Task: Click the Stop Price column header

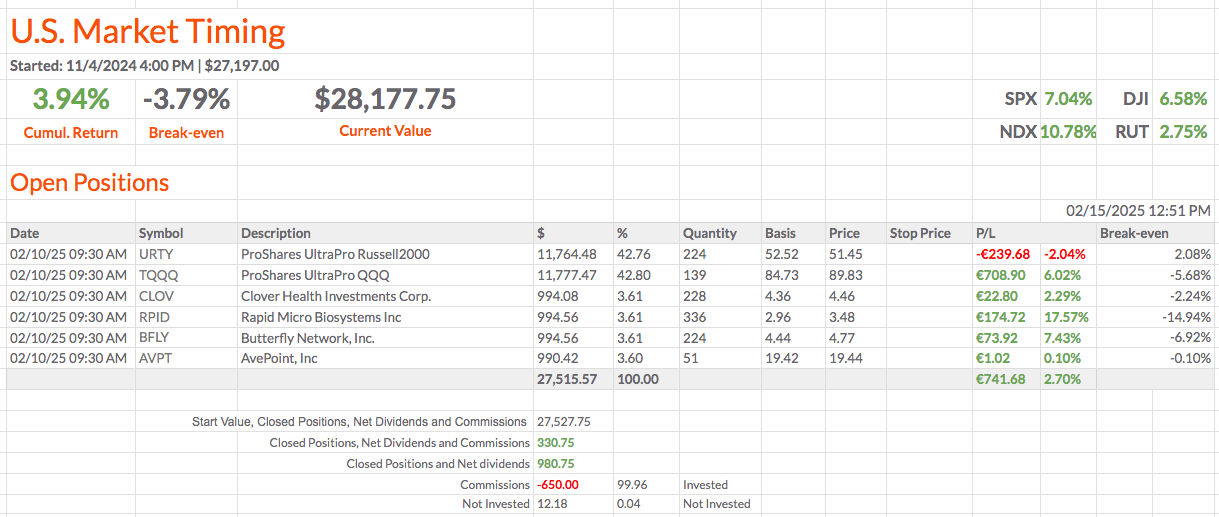Action: [x=920, y=233]
